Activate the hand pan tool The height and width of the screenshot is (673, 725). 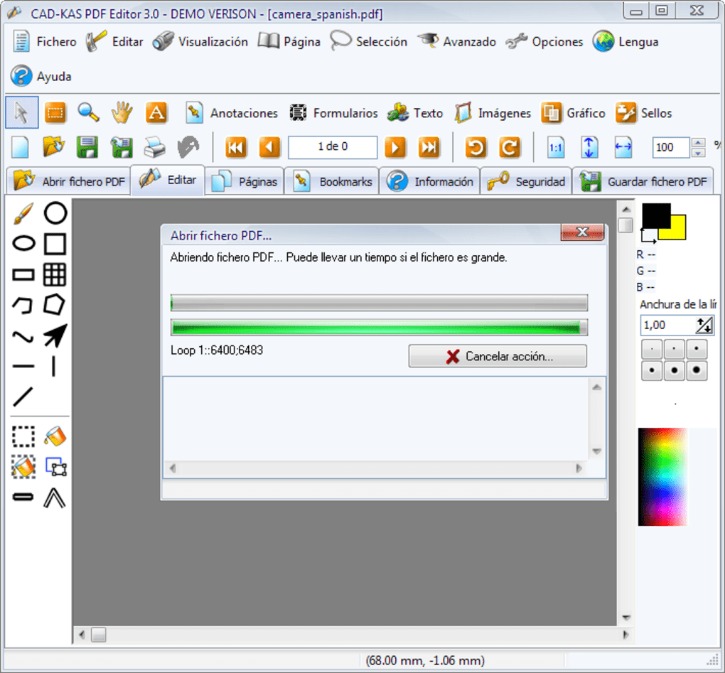122,112
